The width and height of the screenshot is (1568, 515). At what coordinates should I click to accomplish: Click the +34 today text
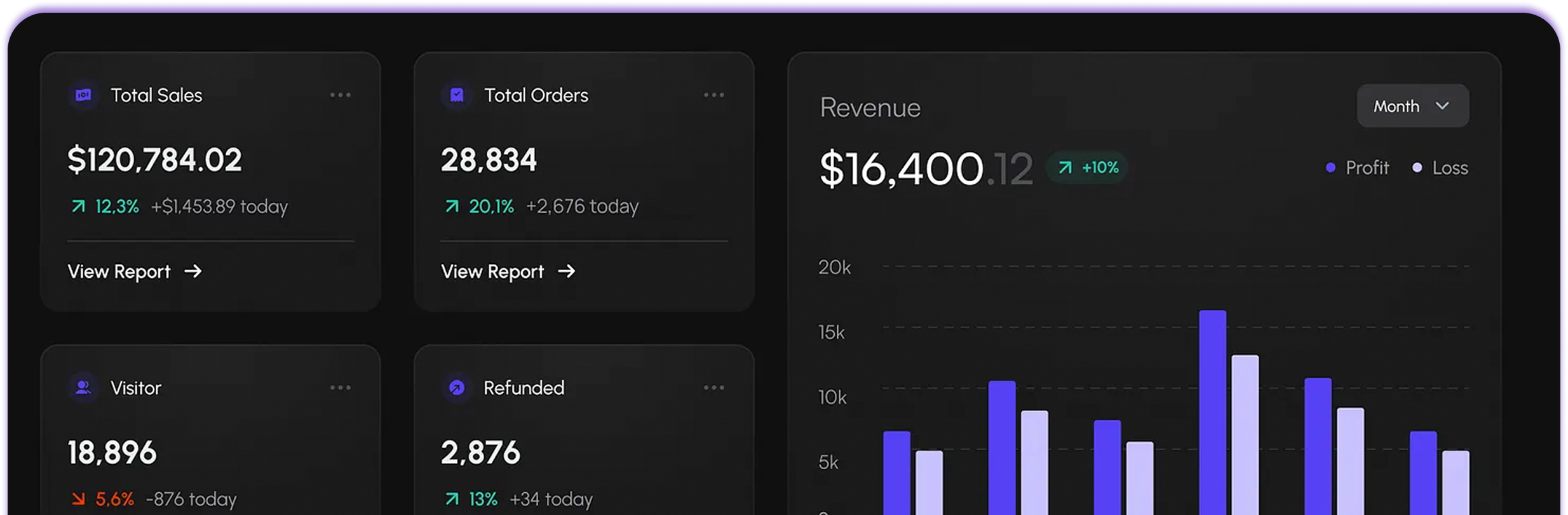[x=551, y=499]
